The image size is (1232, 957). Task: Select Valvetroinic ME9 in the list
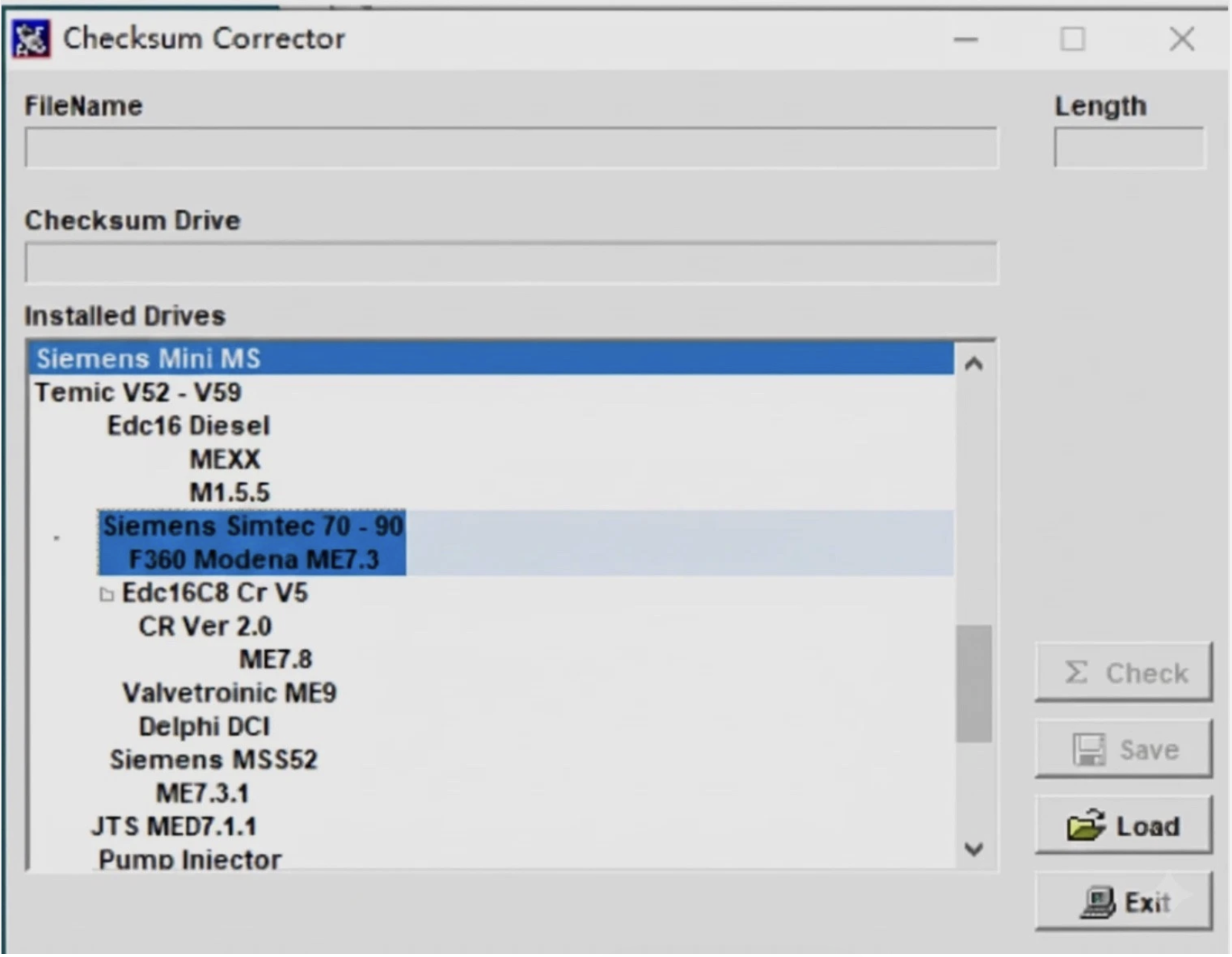click(x=230, y=692)
